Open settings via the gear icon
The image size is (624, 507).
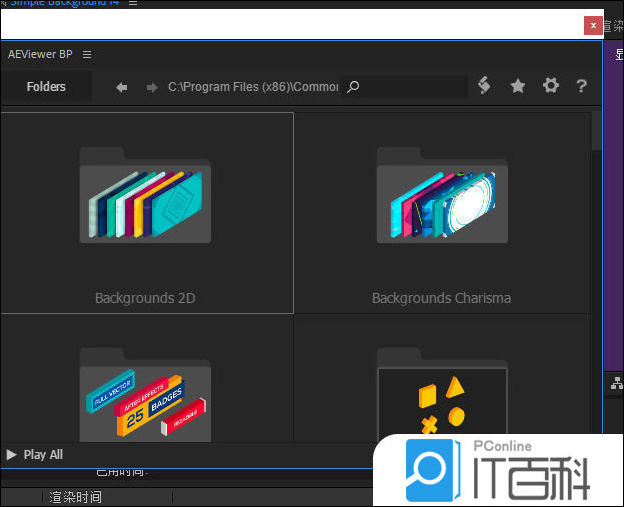(551, 86)
